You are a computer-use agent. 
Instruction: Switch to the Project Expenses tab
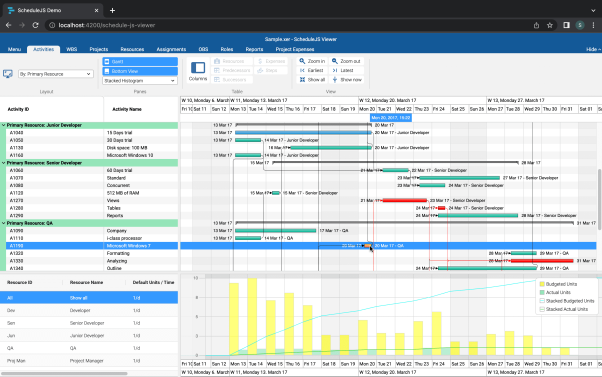click(294, 49)
